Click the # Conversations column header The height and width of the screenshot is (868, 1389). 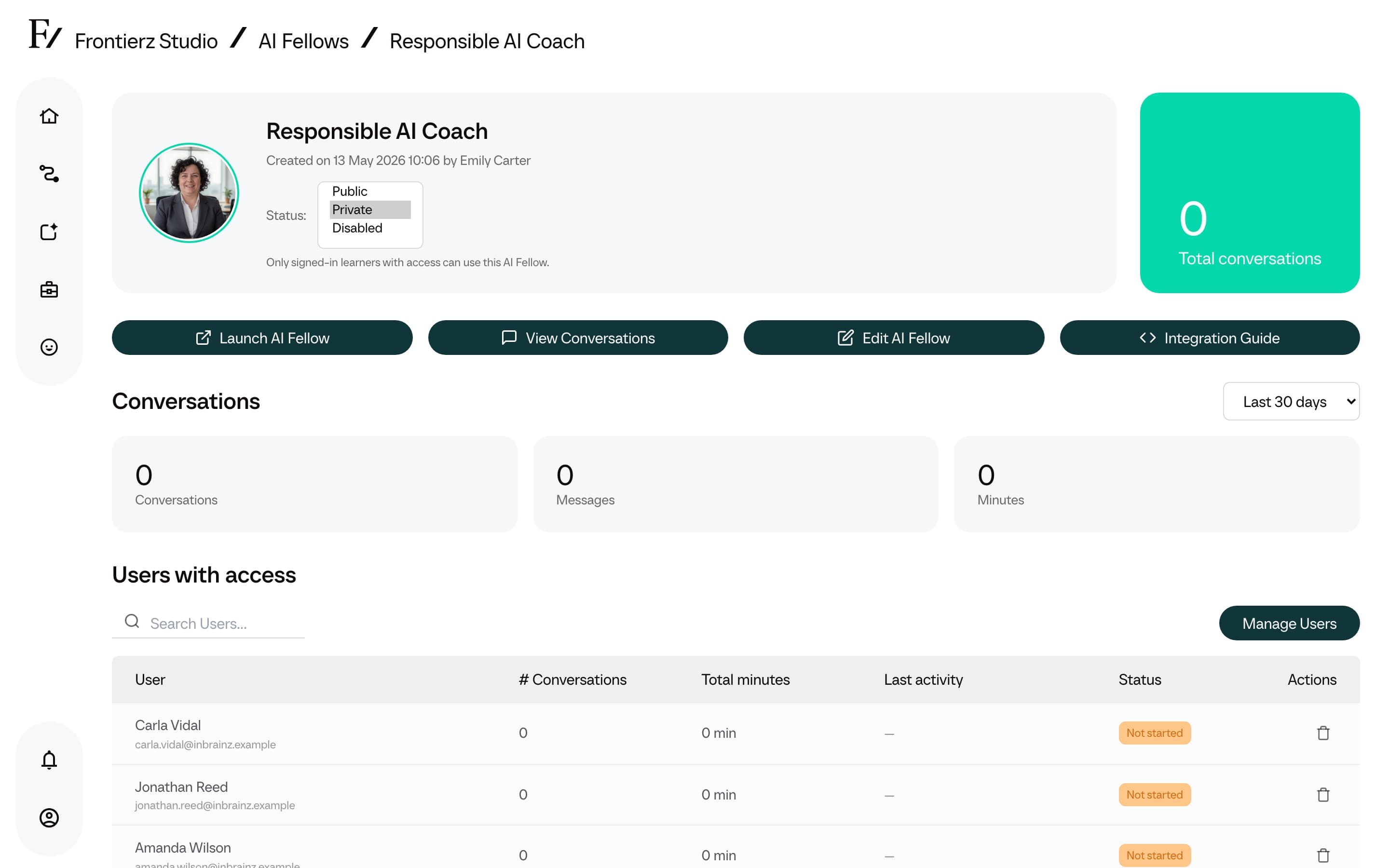point(572,680)
